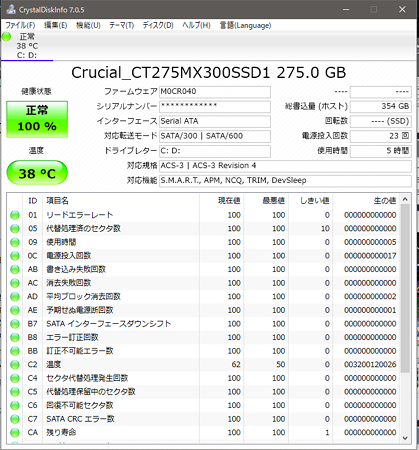Click the supported features field with TRIM
This screenshot has width=419, height=450.
(285, 180)
